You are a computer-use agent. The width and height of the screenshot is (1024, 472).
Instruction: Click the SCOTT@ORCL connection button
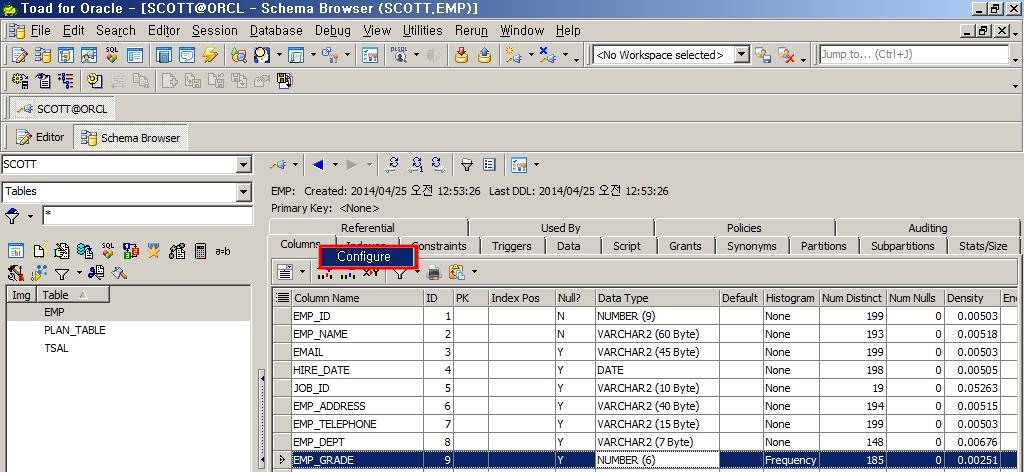click(x=62, y=108)
